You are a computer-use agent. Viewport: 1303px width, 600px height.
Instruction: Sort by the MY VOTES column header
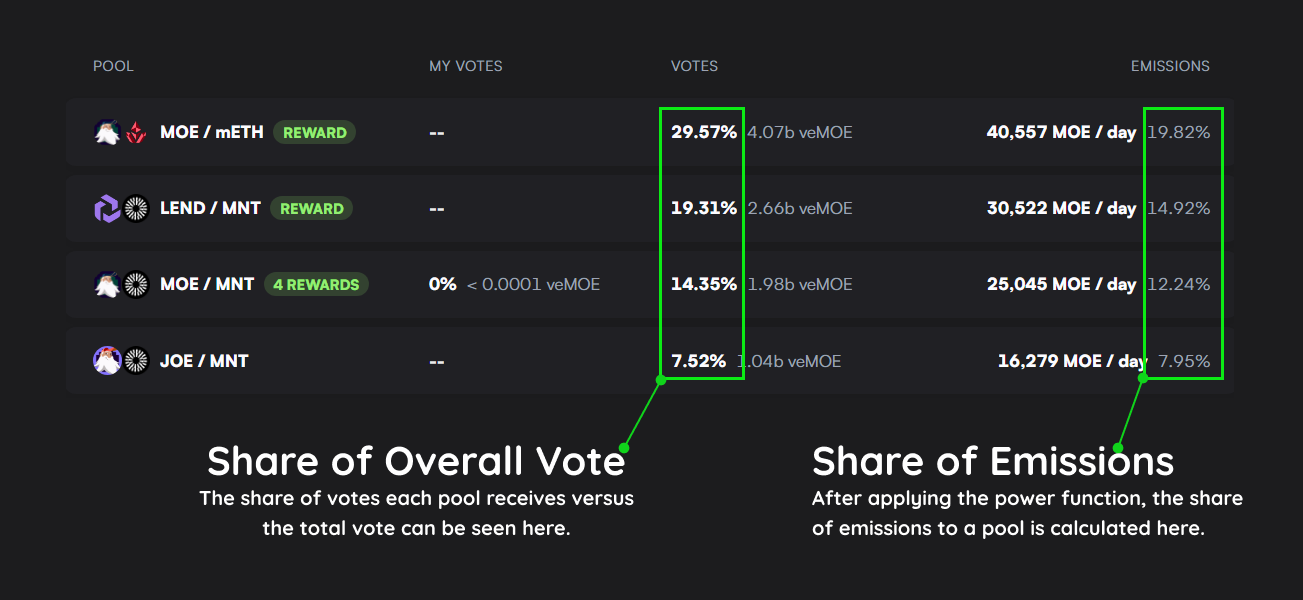coord(465,66)
